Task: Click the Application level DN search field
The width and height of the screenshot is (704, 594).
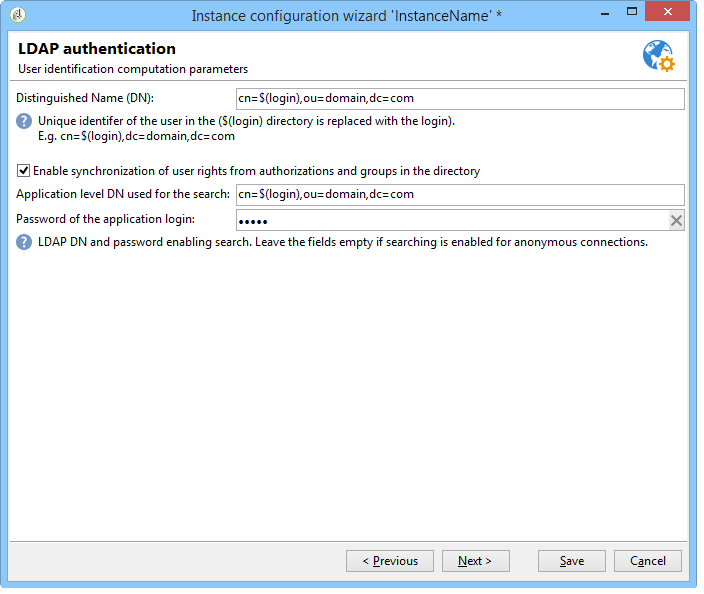Action: tap(460, 195)
